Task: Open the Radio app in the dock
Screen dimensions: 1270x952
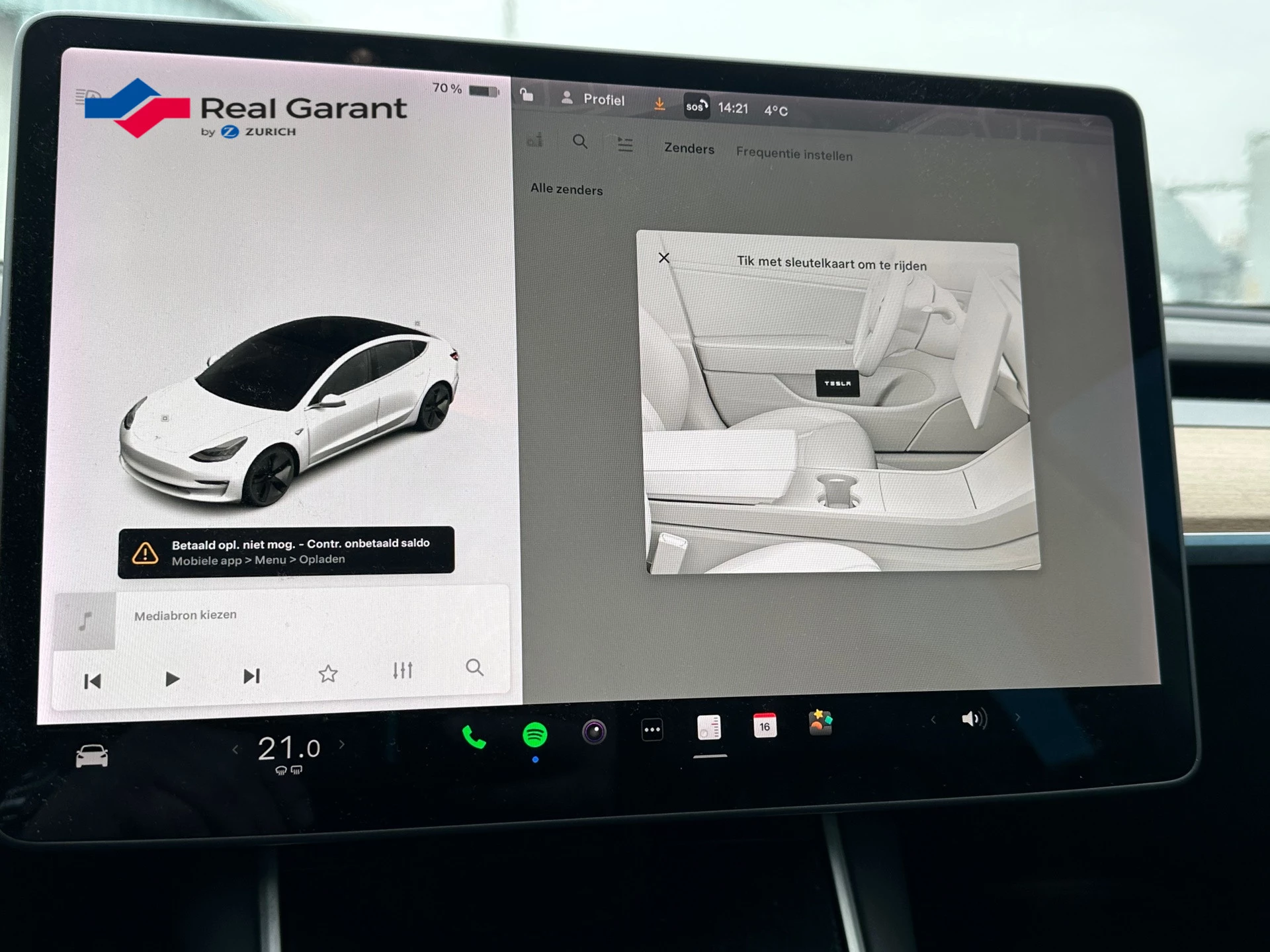Action: (x=709, y=728)
